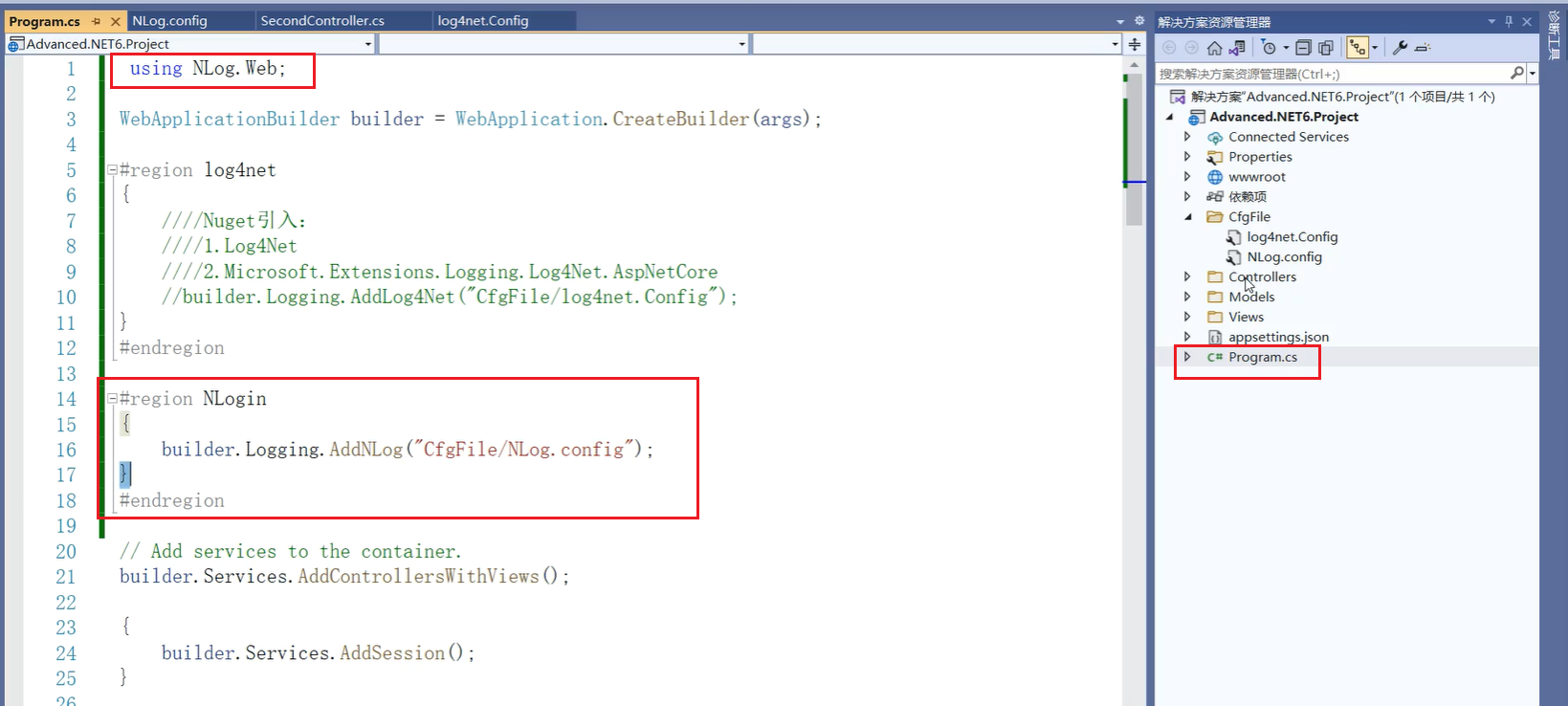Expand the Connected Services node
This screenshot has width=1568, height=706.
pos(1188,137)
